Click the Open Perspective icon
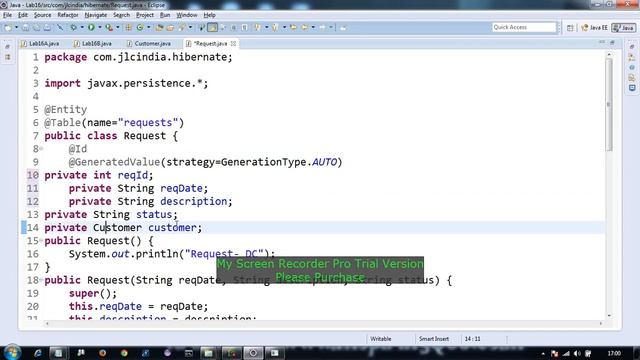Viewport: 640px width, 360px height. pyautogui.click(x=570, y=28)
